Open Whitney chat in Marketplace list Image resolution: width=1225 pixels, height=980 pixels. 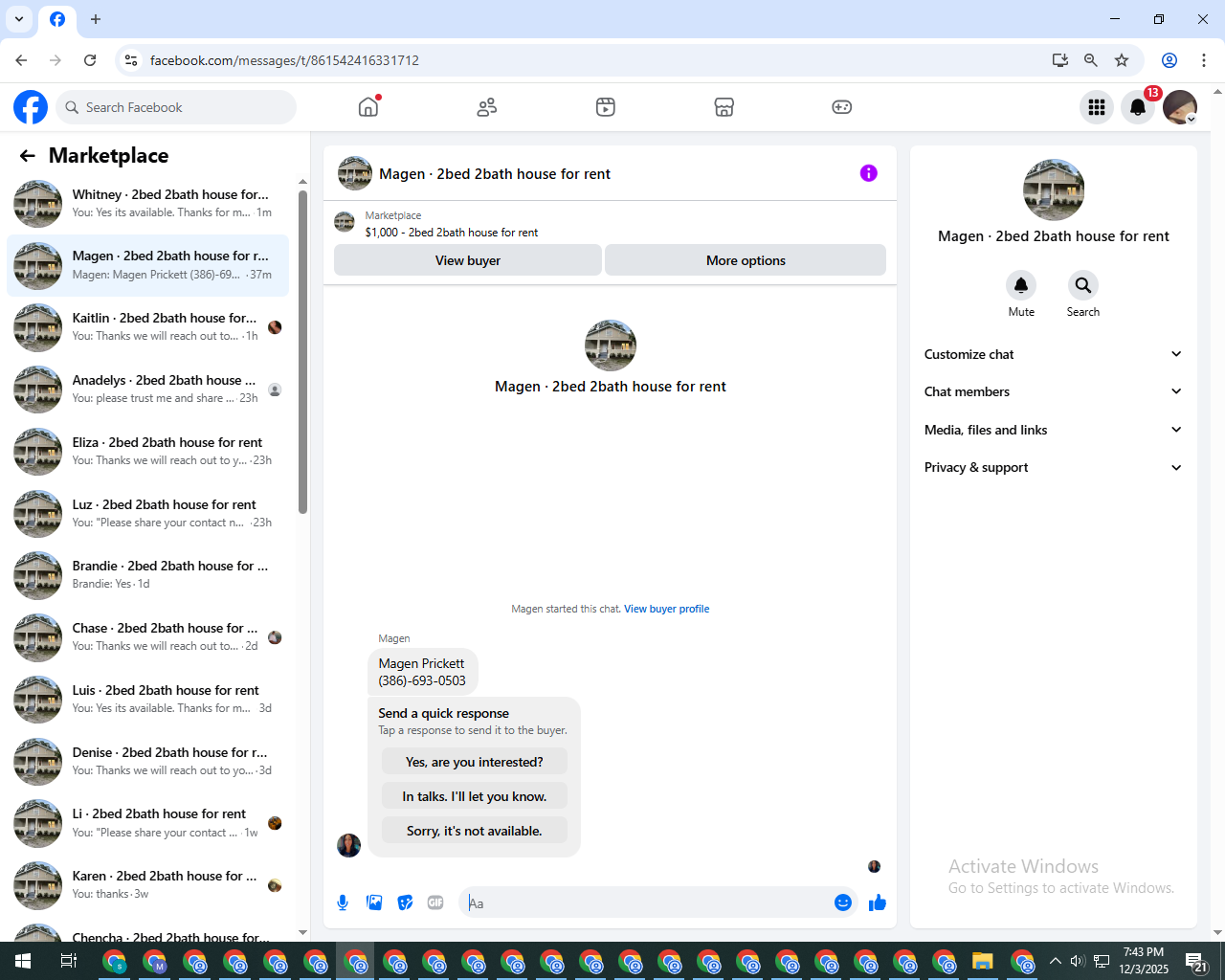148,204
